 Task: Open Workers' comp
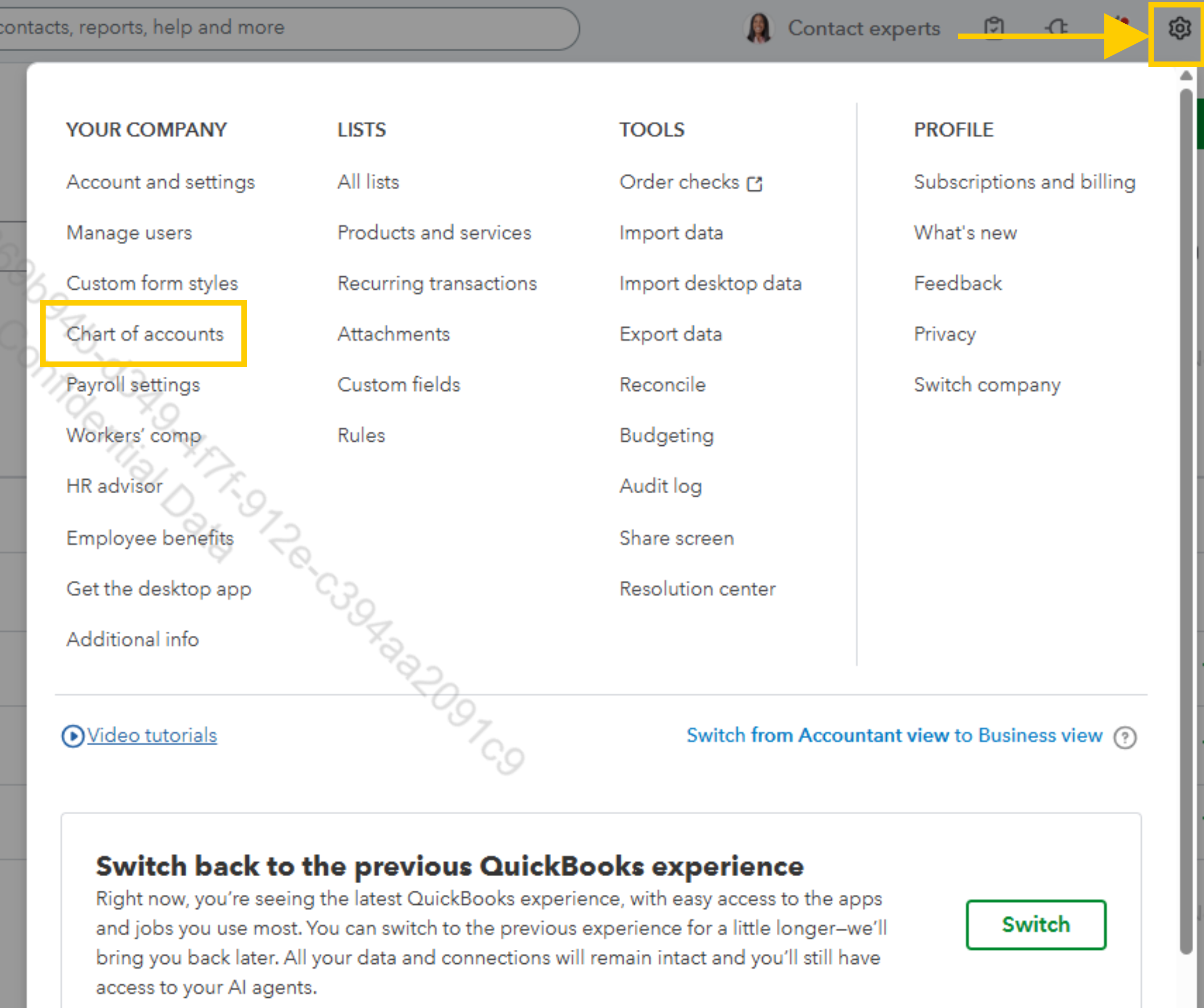point(134,436)
